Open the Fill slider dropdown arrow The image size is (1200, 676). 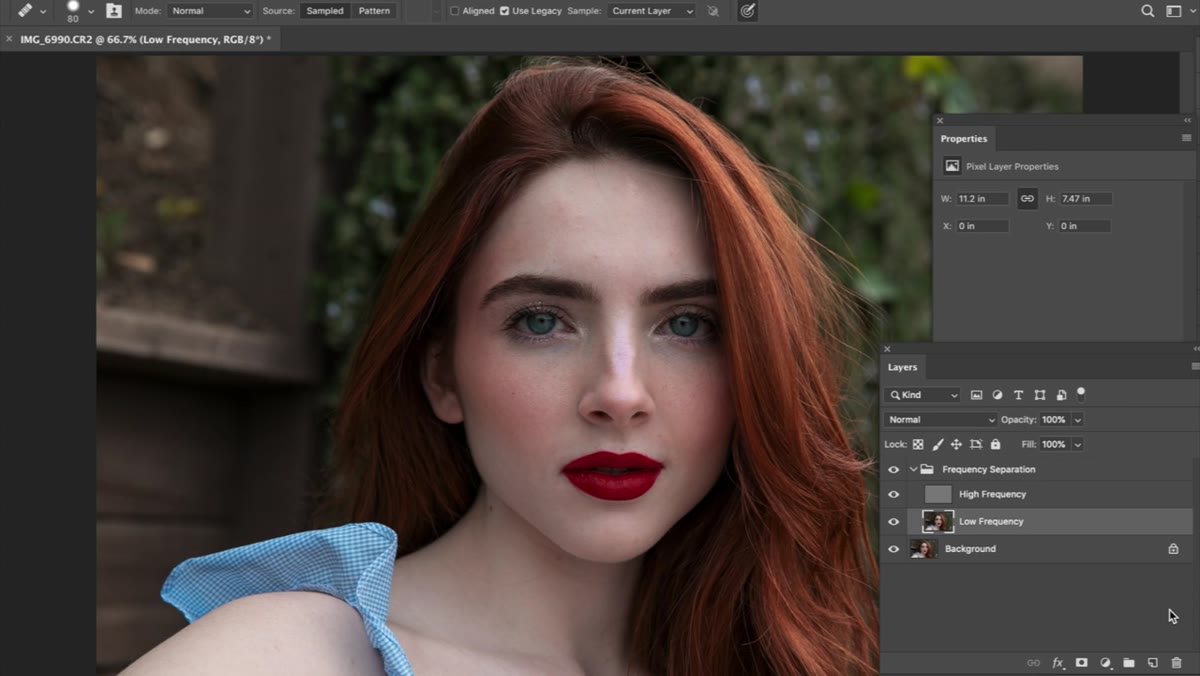click(1078, 444)
